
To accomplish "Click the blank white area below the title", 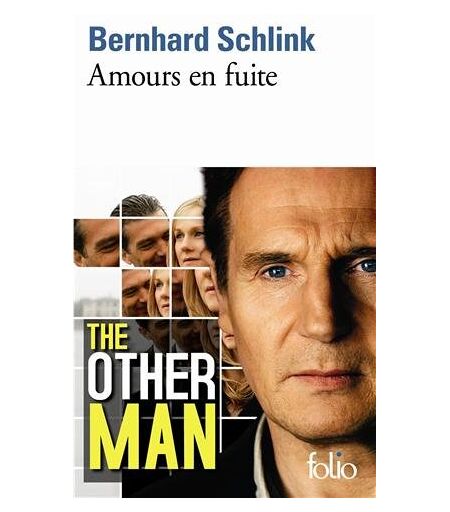I will [x=225, y=128].
